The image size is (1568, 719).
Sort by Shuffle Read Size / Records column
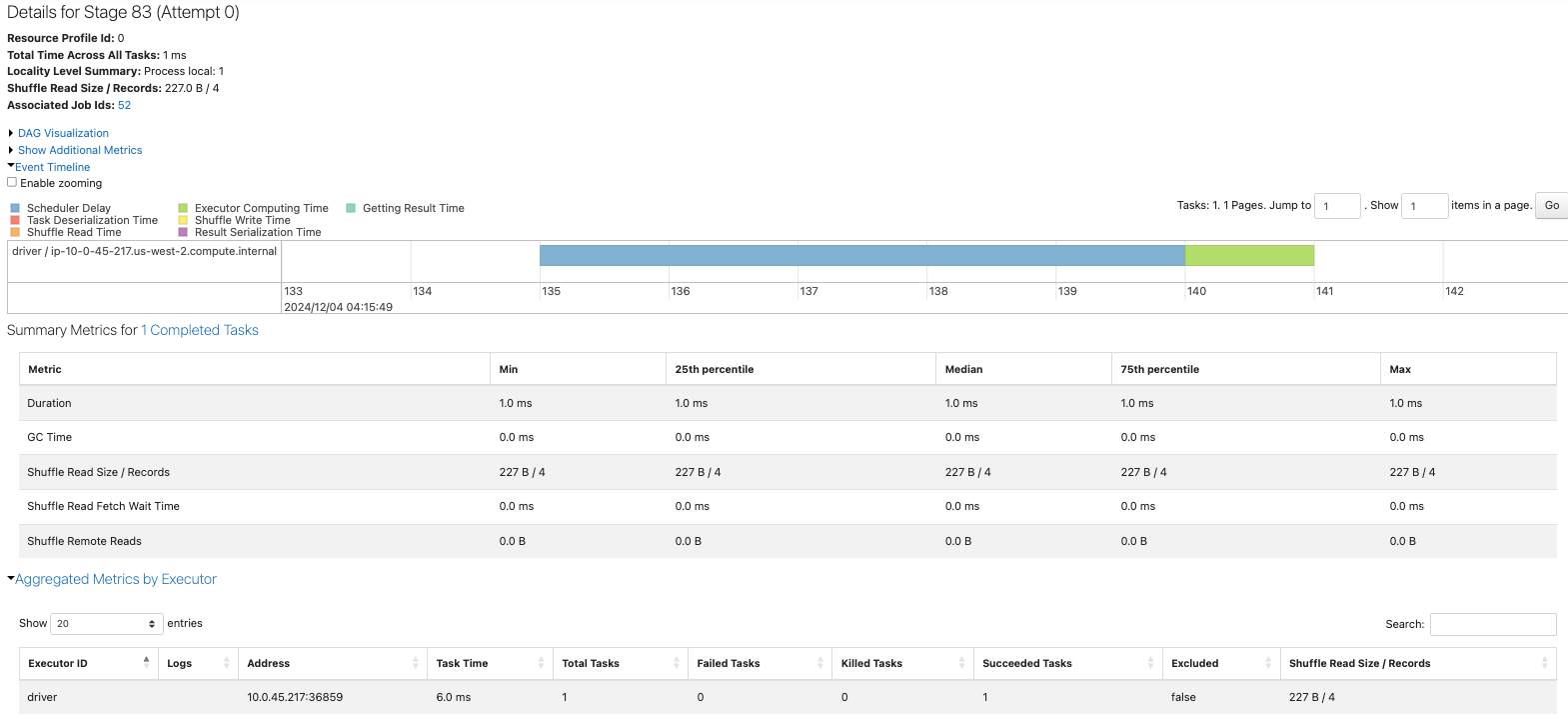pyautogui.click(x=1418, y=663)
